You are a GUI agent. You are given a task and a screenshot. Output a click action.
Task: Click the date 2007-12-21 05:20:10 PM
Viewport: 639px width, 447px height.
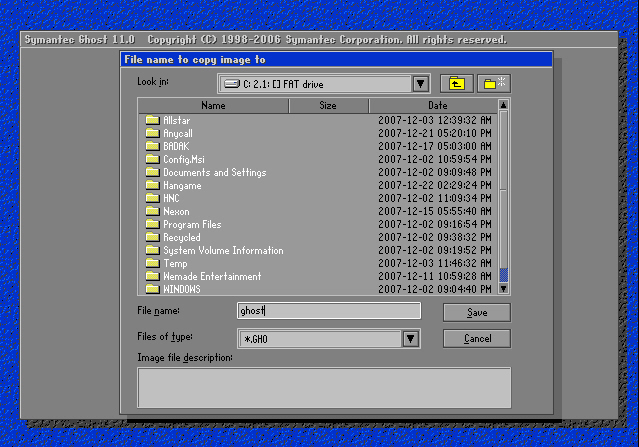pos(435,133)
